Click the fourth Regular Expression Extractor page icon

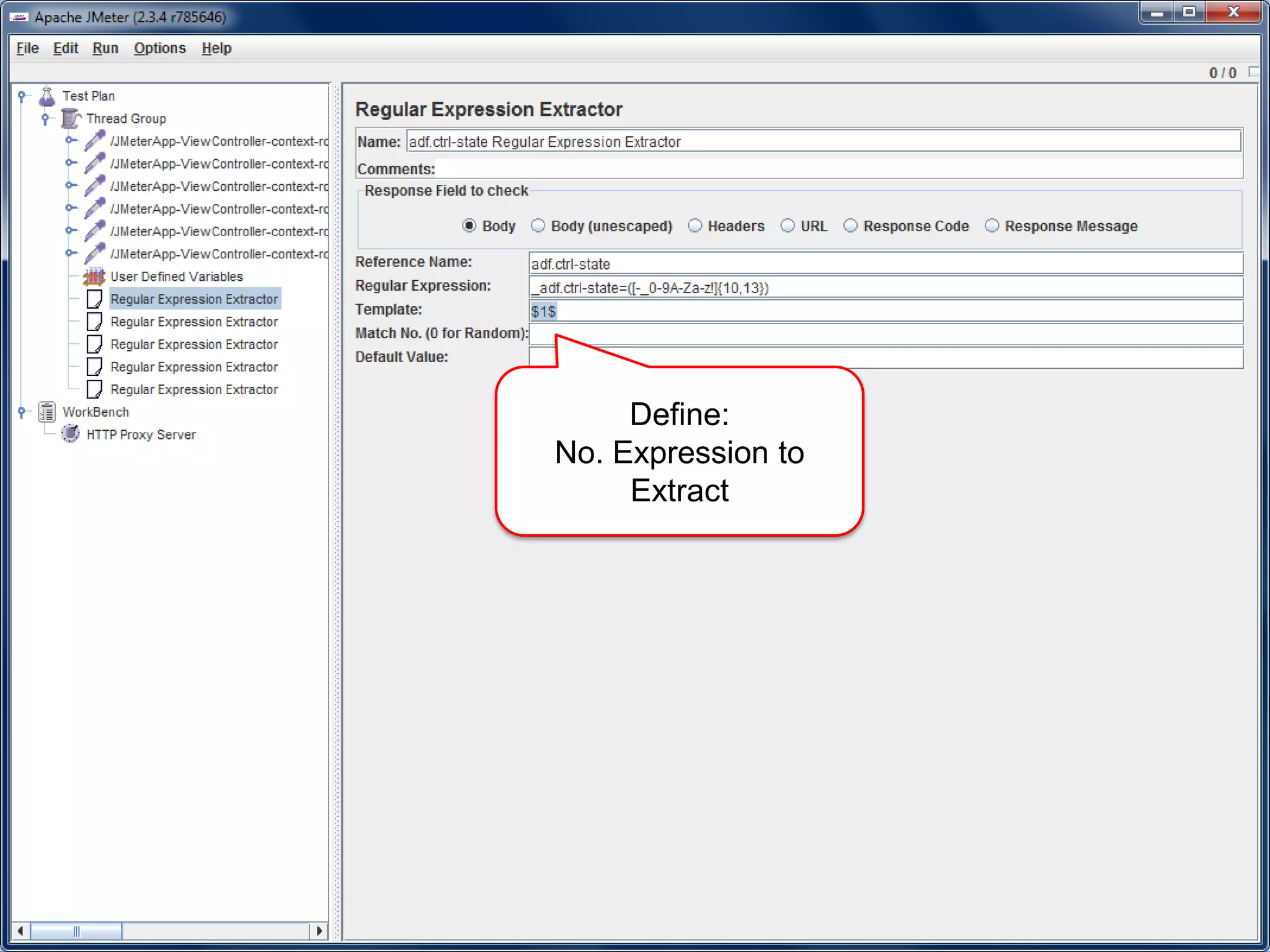(94, 367)
